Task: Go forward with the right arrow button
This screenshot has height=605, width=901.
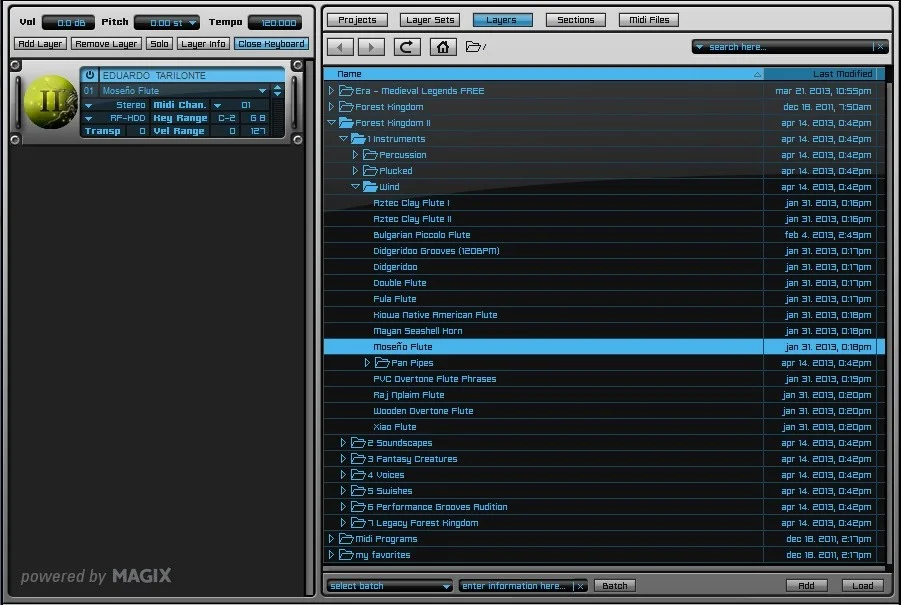Action: click(371, 47)
